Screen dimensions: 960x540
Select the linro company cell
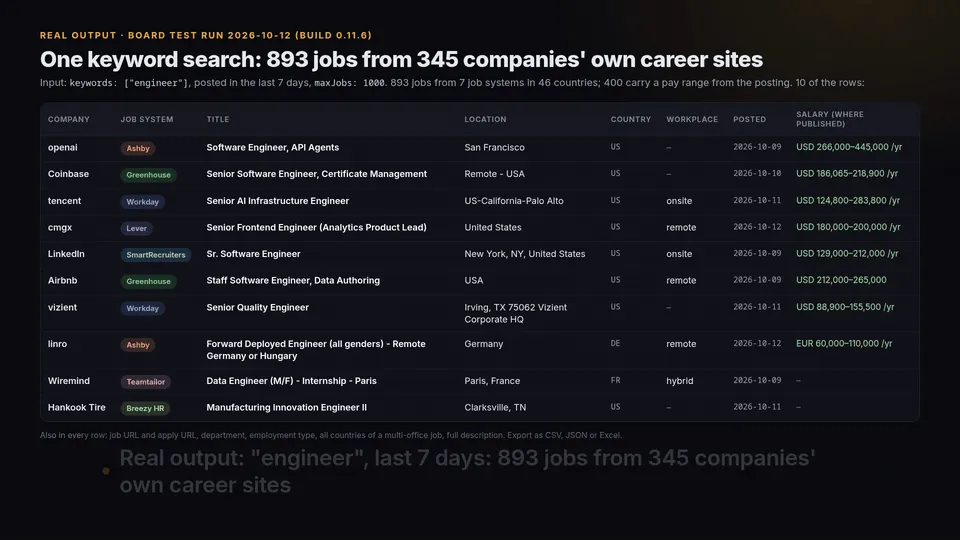click(x=58, y=344)
